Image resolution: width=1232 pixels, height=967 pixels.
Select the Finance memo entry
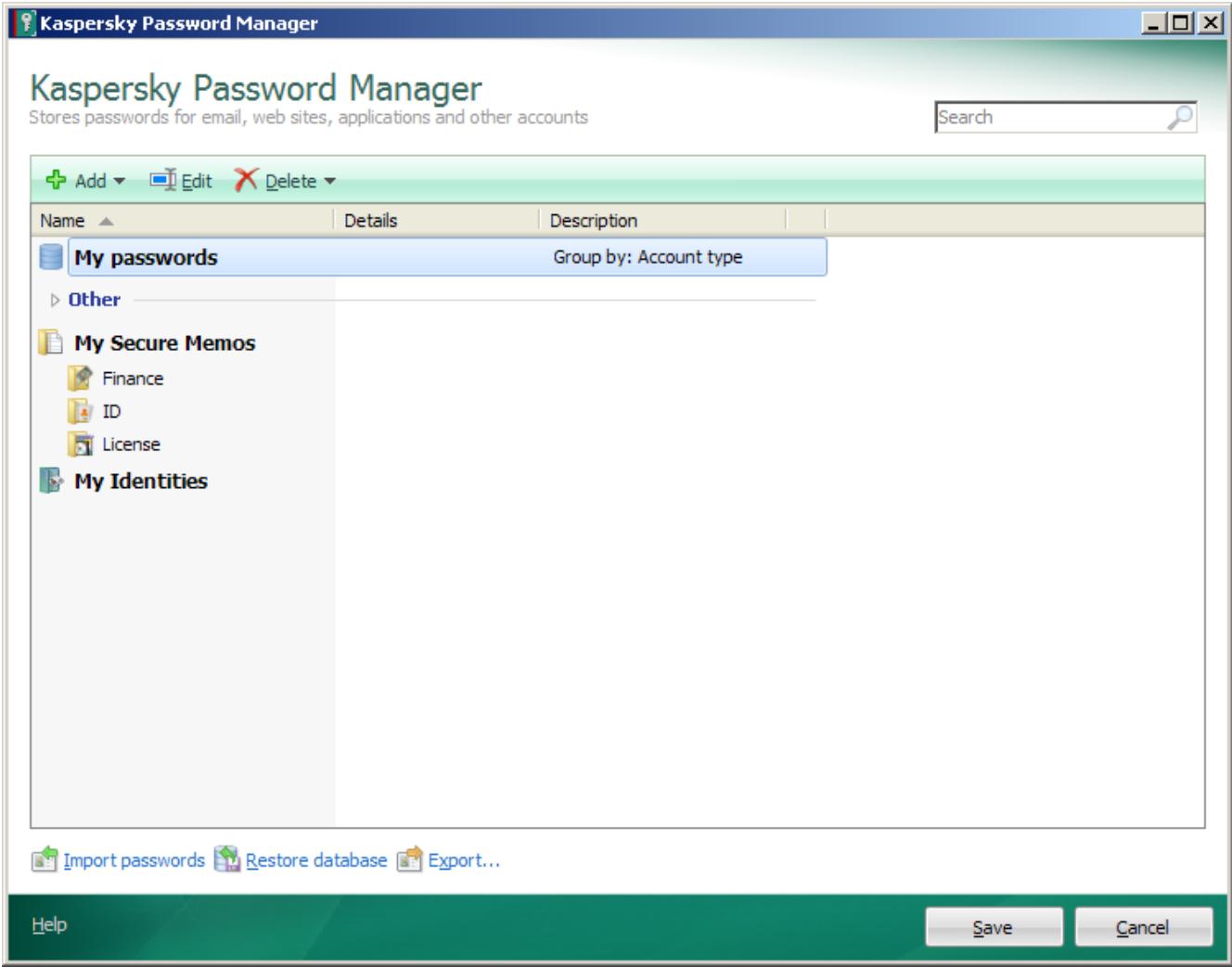pos(133,379)
